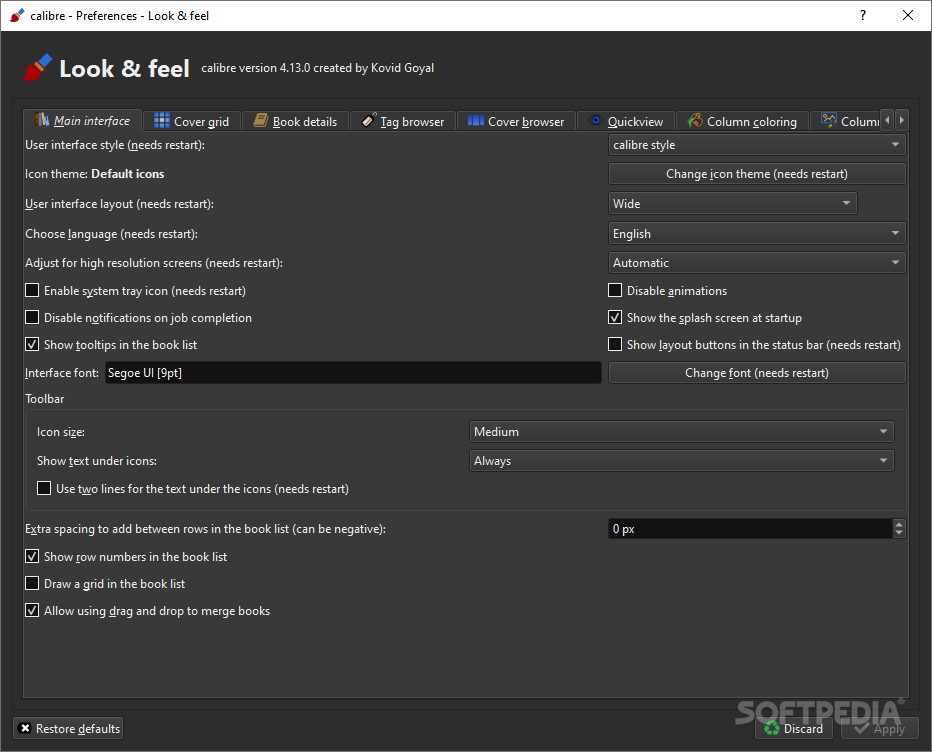Click Restore defaults button
932x752 pixels.
click(x=68, y=728)
